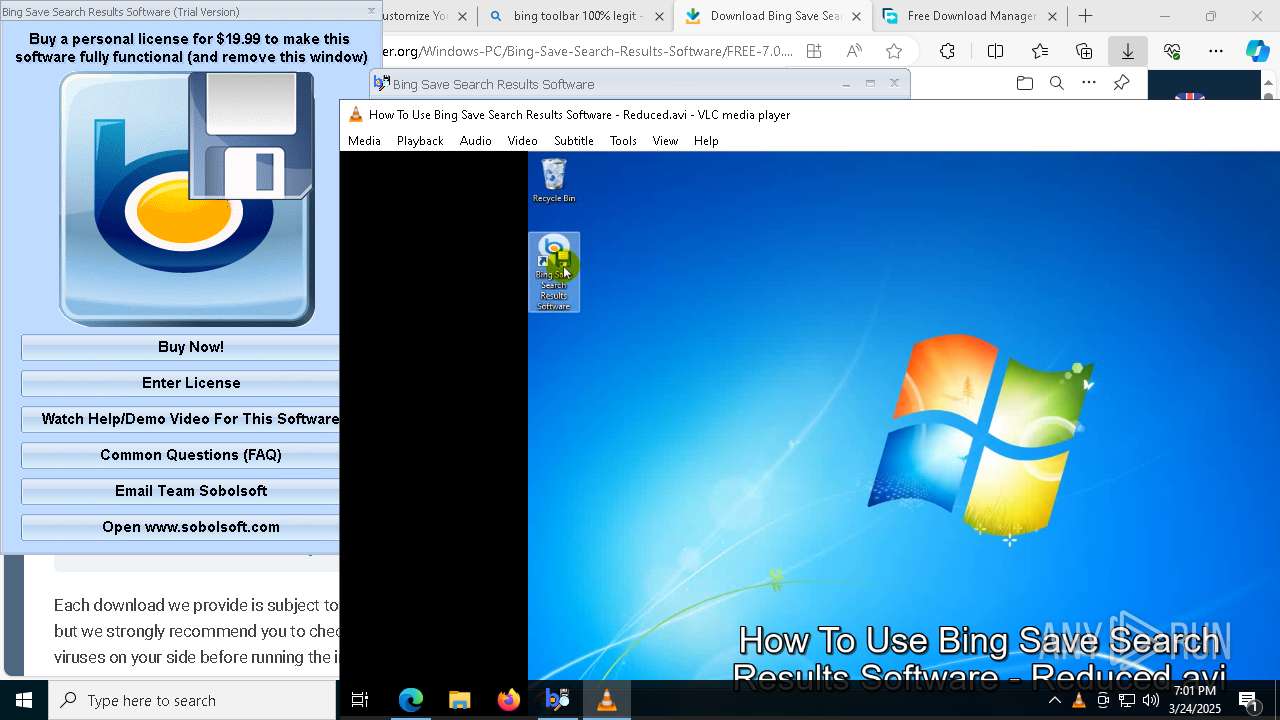Open Task View on taskbar
1280x720 pixels.
coord(360,700)
